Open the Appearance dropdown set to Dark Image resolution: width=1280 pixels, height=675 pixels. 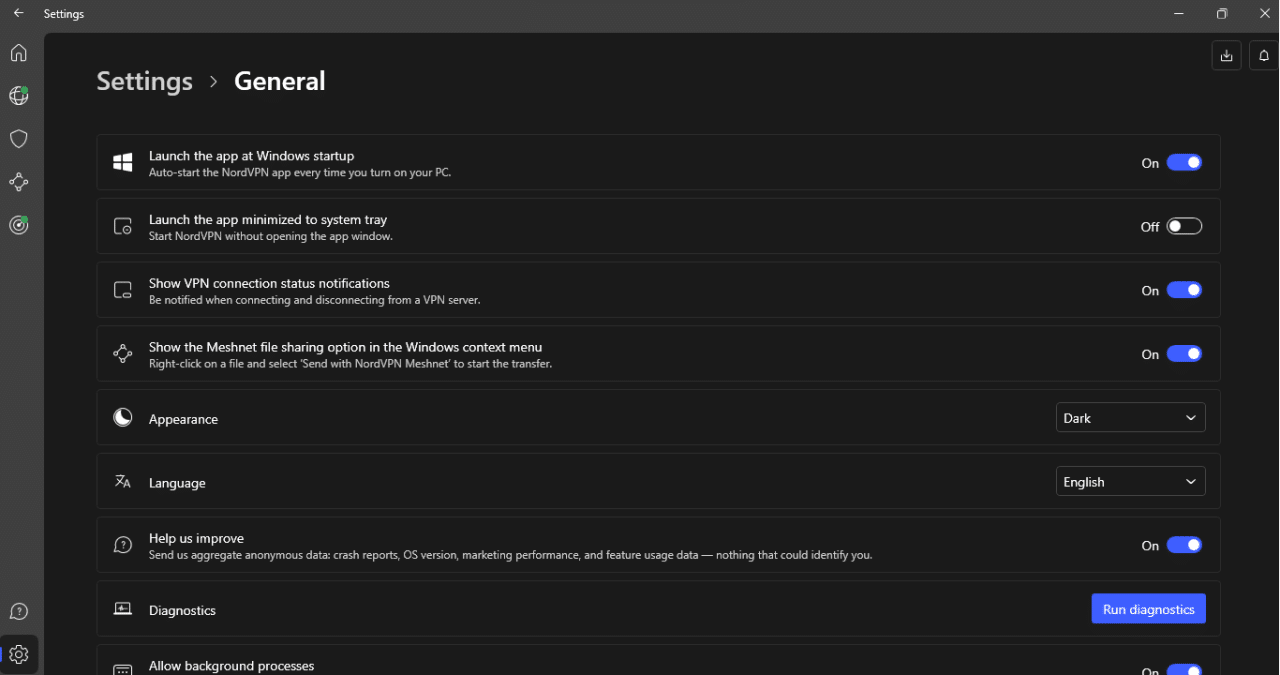1130,417
